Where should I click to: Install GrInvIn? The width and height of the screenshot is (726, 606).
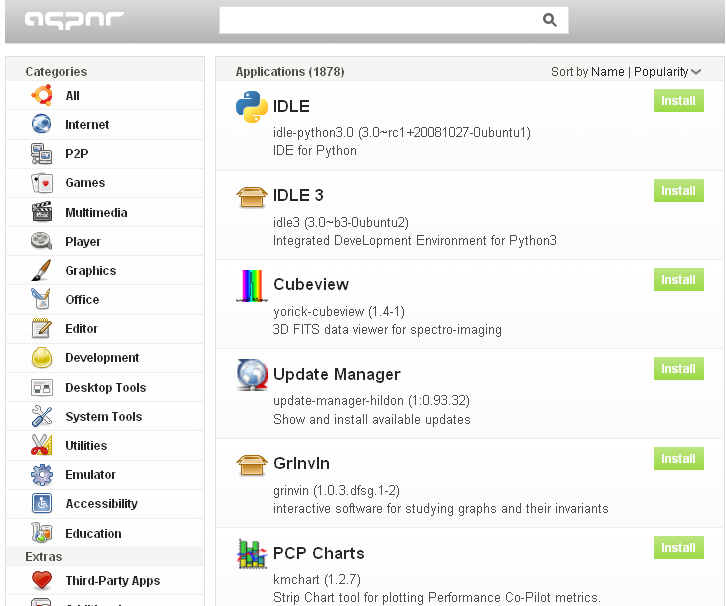pyautogui.click(x=679, y=458)
